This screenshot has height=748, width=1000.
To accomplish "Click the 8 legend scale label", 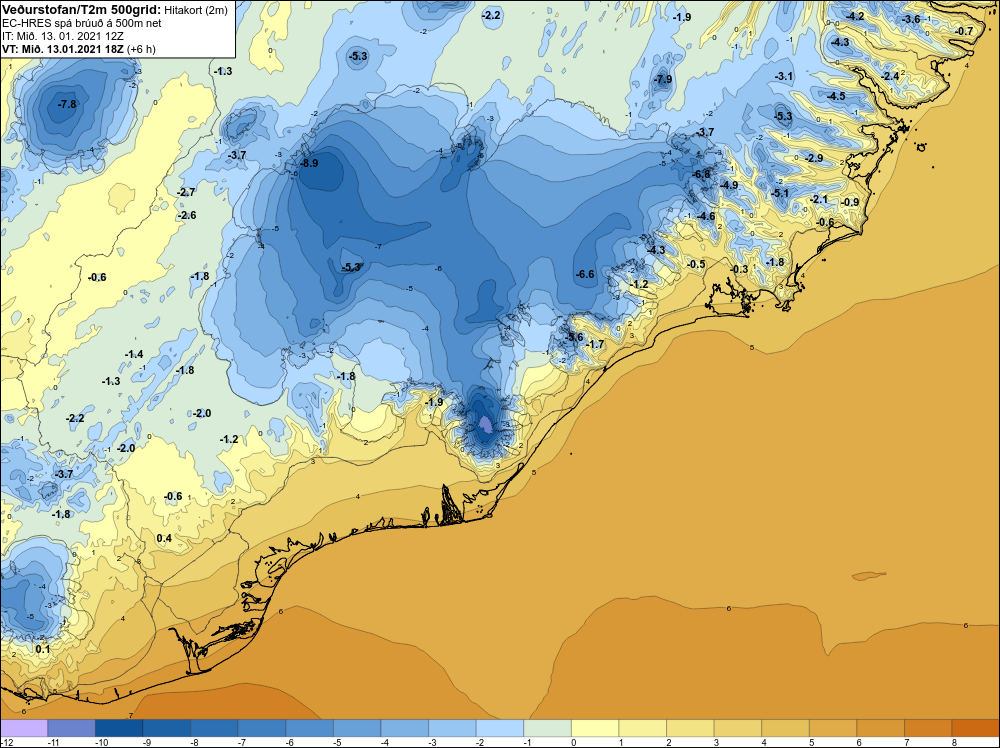I will (952, 742).
